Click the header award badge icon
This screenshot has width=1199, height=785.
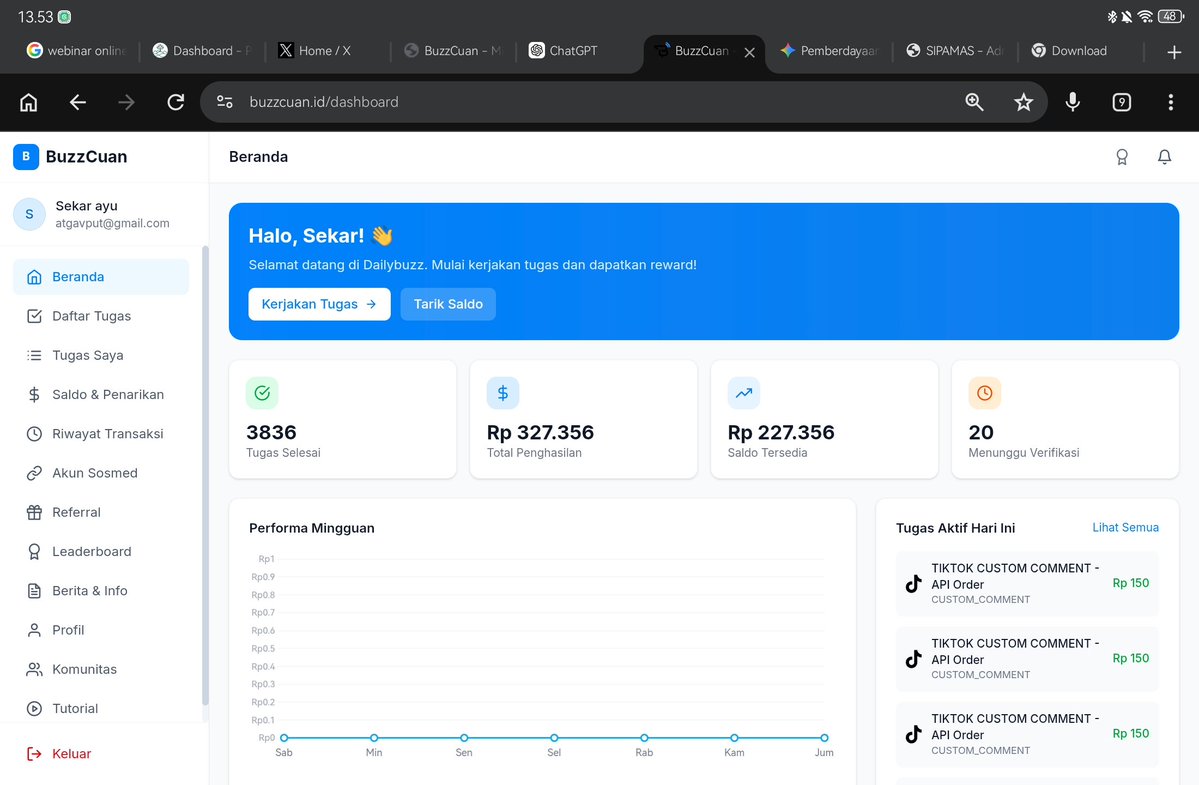(x=1122, y=157)
